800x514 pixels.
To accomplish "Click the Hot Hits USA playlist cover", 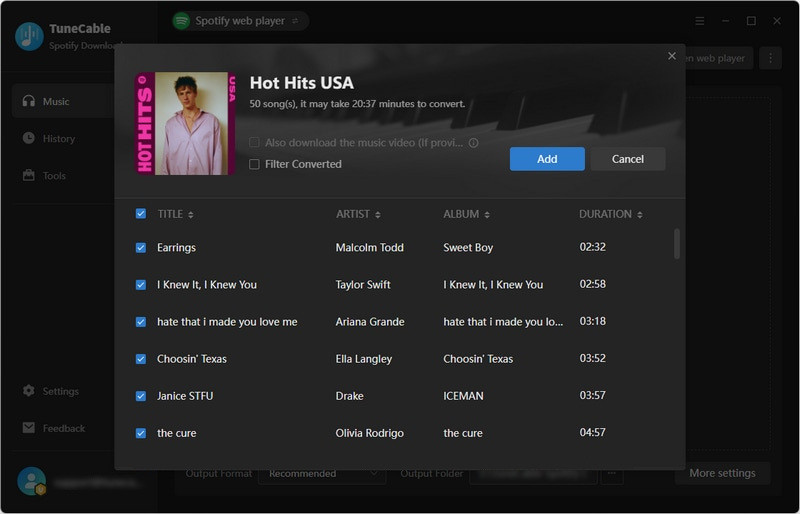I will [x=185, y=124].
